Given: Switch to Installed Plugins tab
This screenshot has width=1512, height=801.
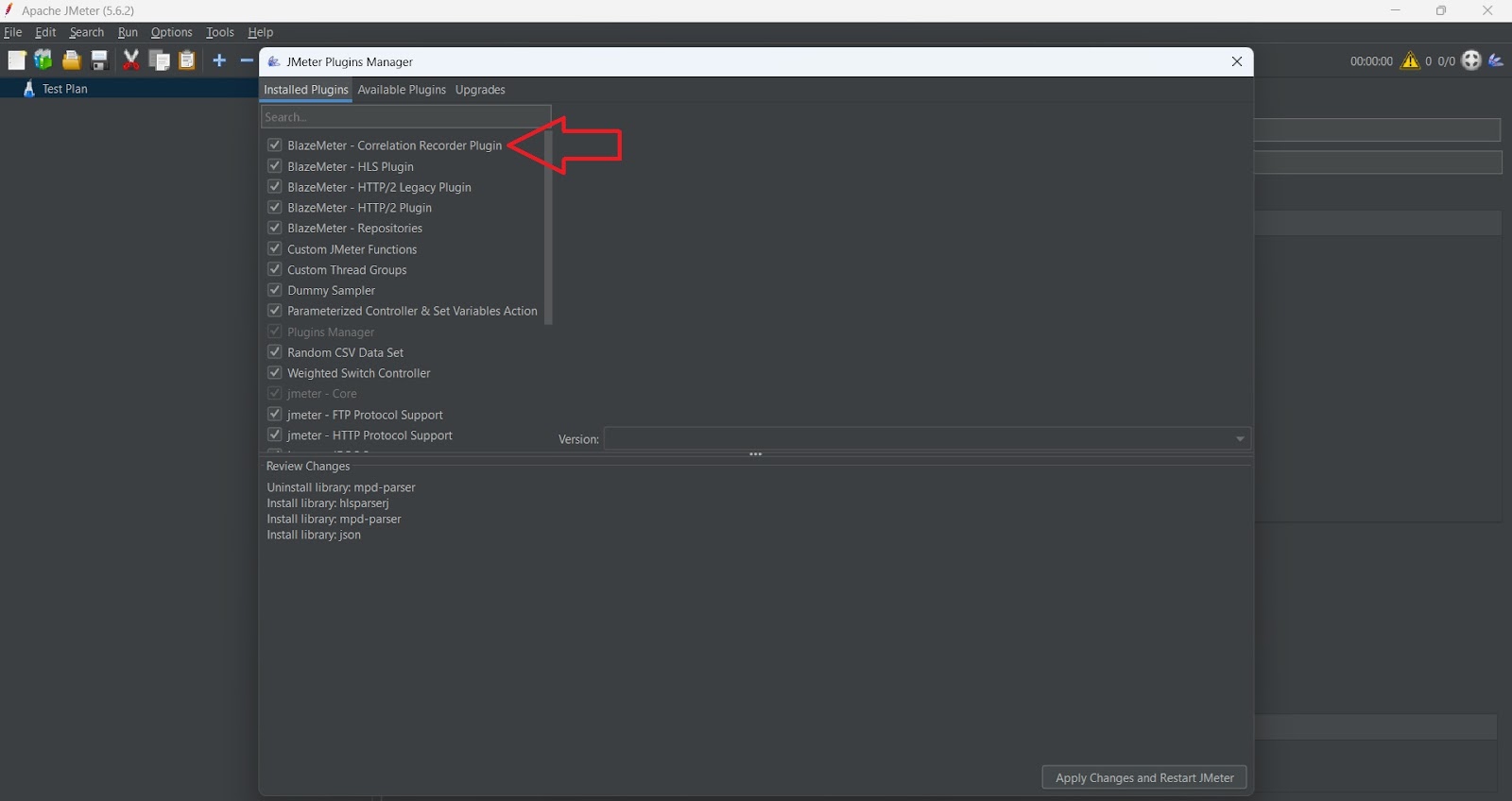Looking at the screenshot, I should click(306, 90).
